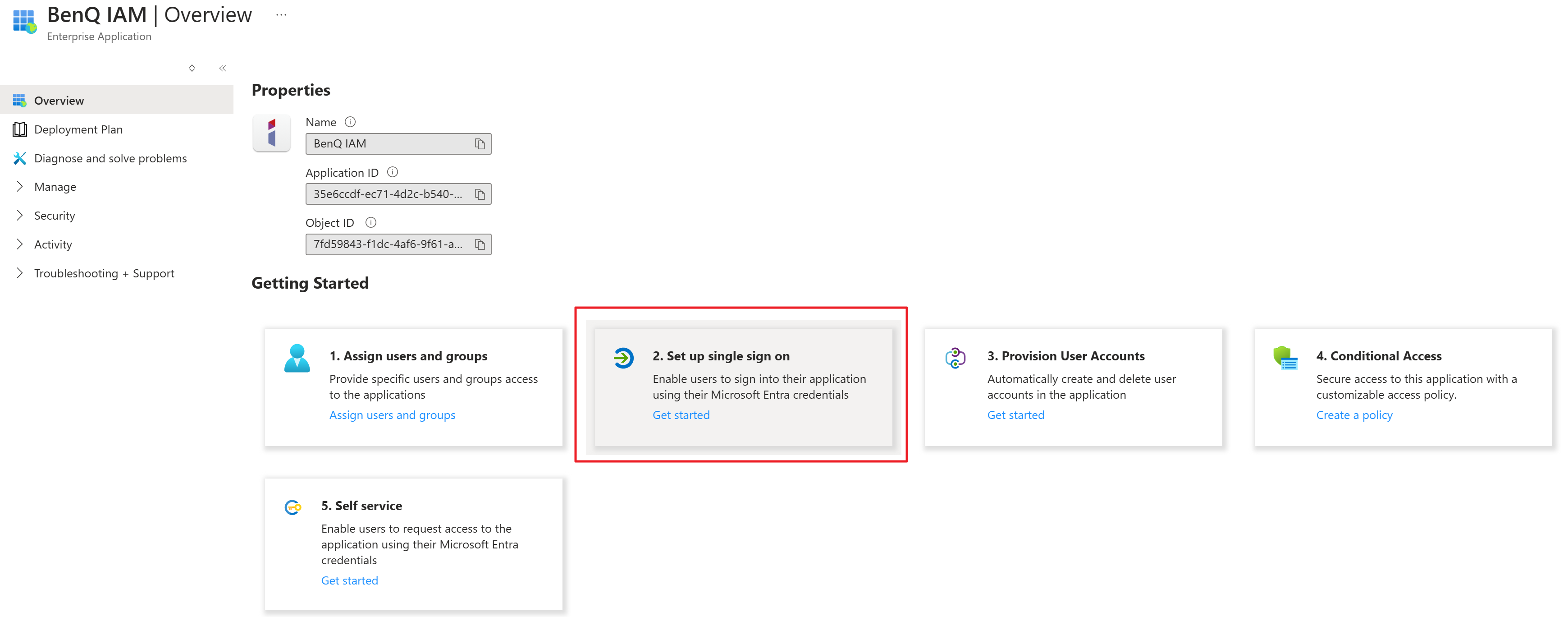Click Assign users and groups link

pyautogui.click(x=392, y=415)
